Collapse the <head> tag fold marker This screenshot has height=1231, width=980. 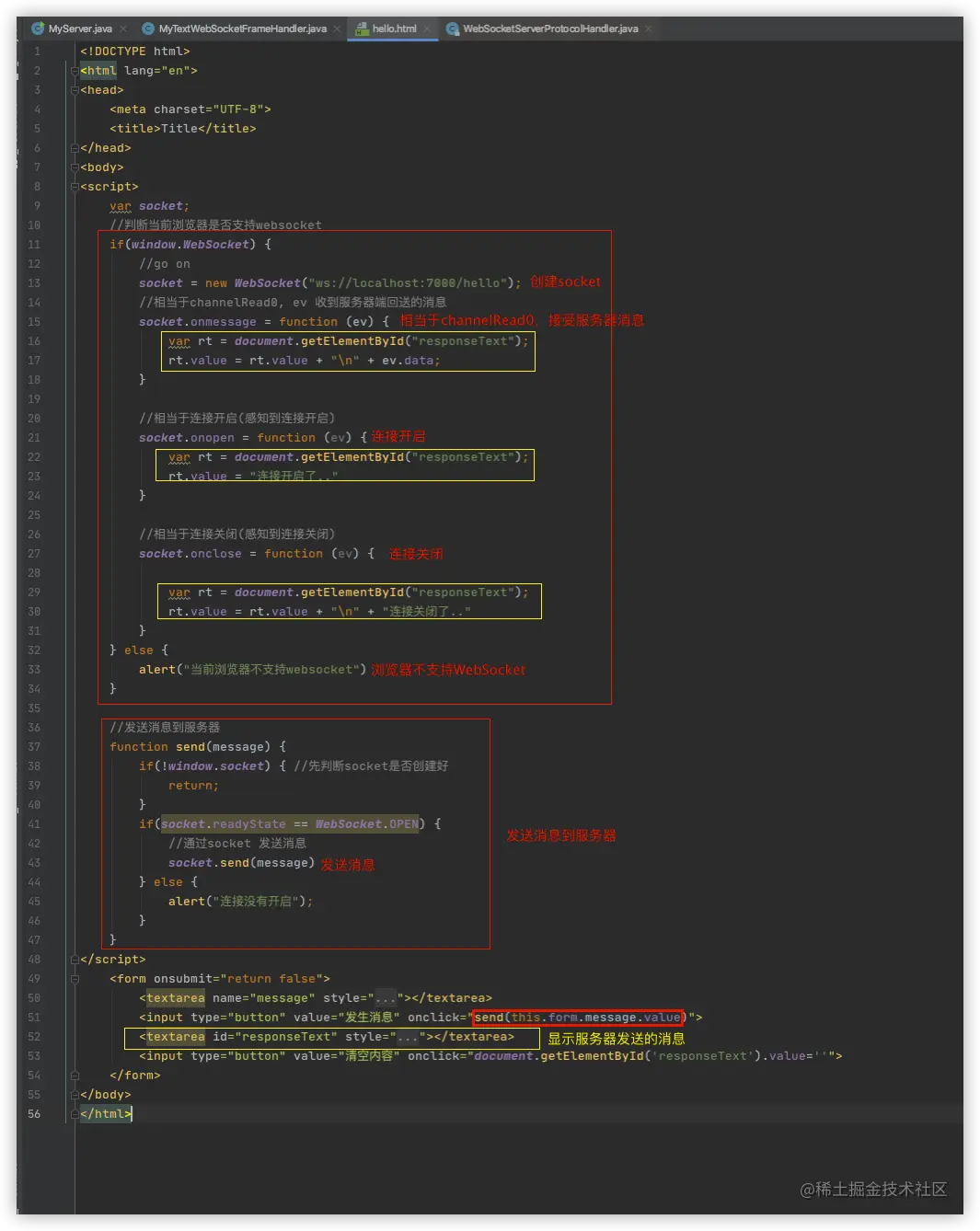(75, 90)
